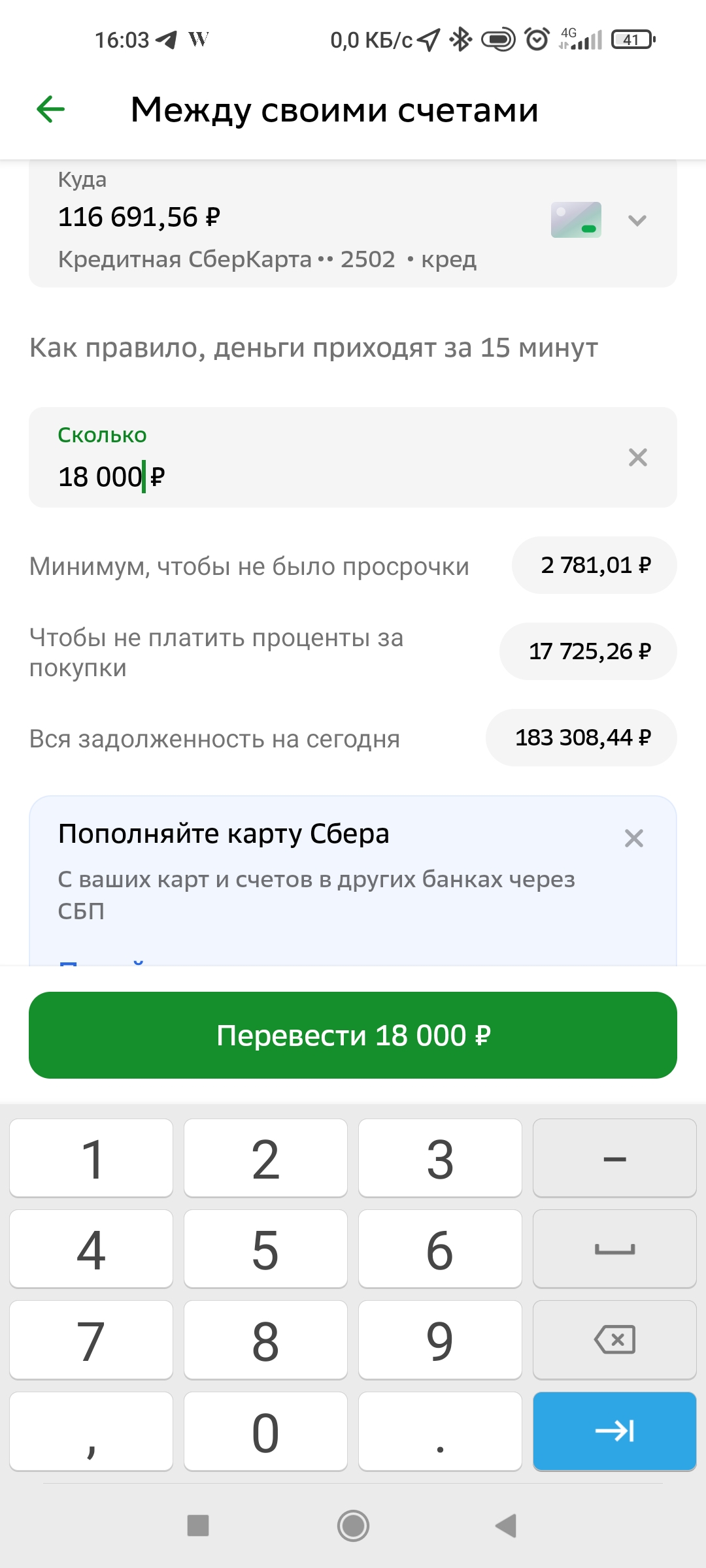Tap the Android home navigation button

(x=353, y=1526)
